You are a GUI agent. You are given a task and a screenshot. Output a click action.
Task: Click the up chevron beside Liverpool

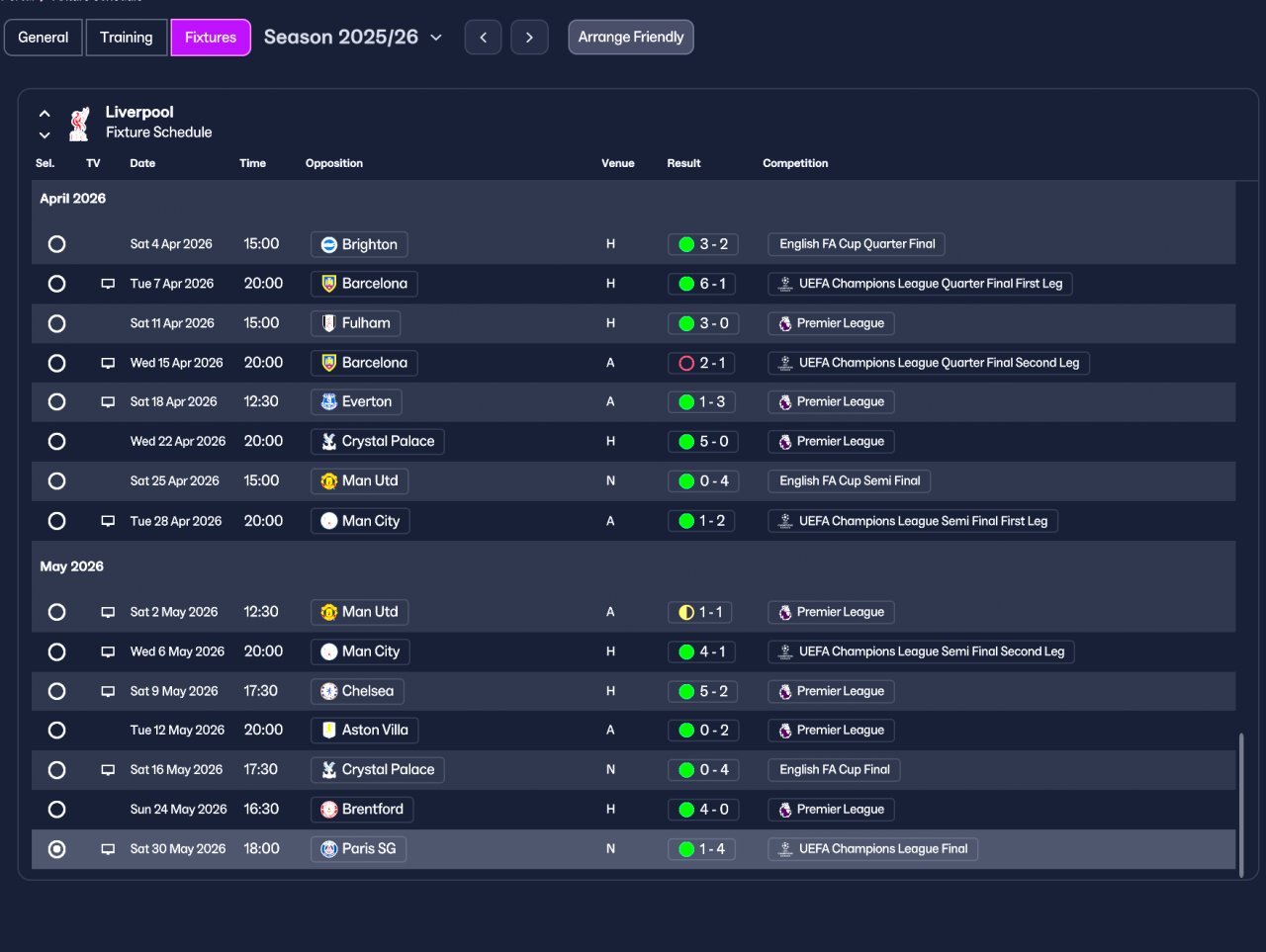pos(45,114)
